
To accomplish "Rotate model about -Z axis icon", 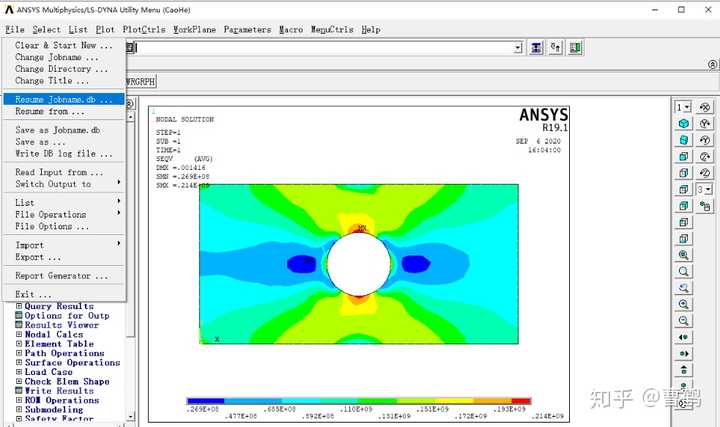I will [x=705, y=173].
